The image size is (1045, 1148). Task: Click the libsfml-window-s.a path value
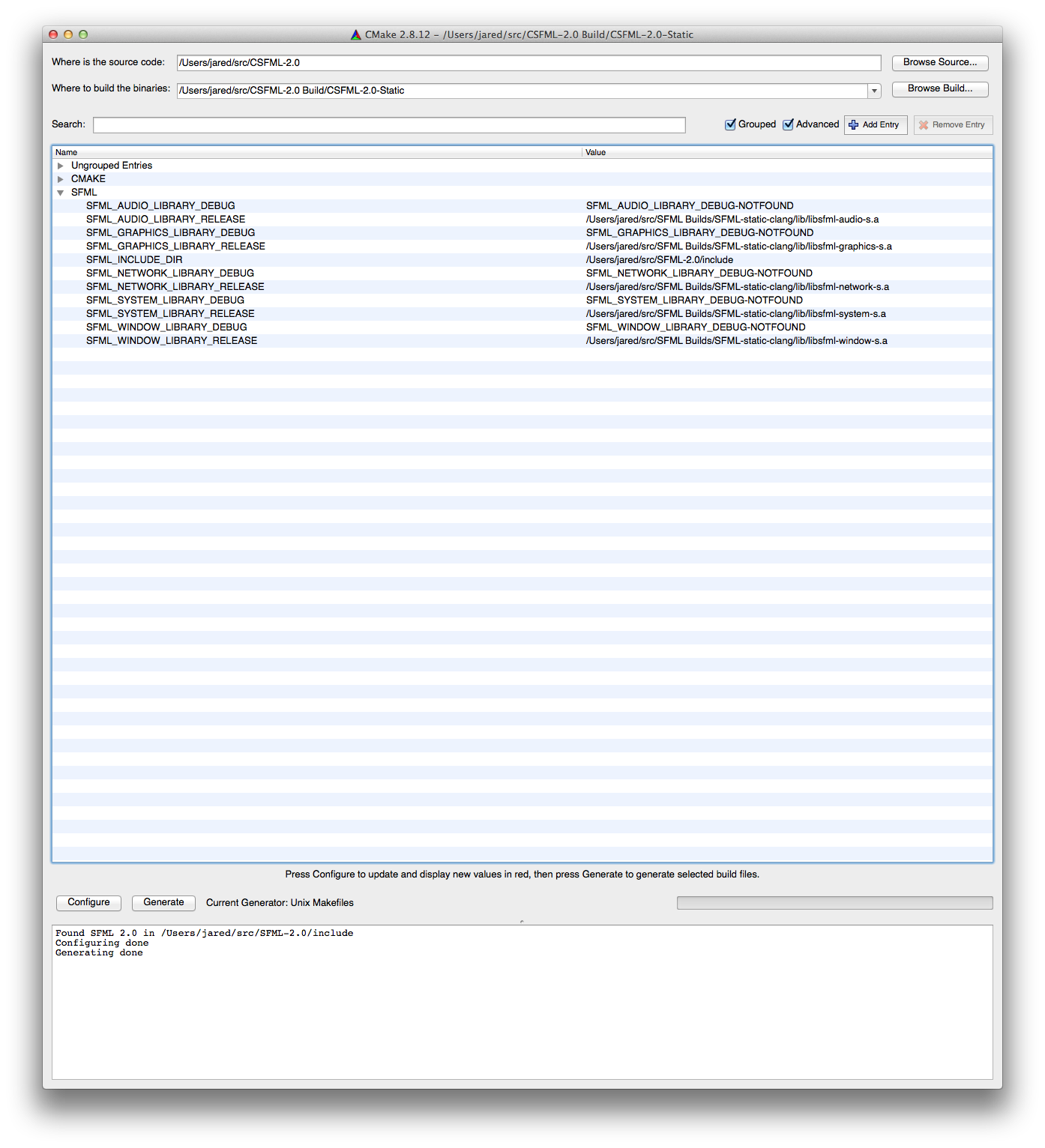[737, 341]
